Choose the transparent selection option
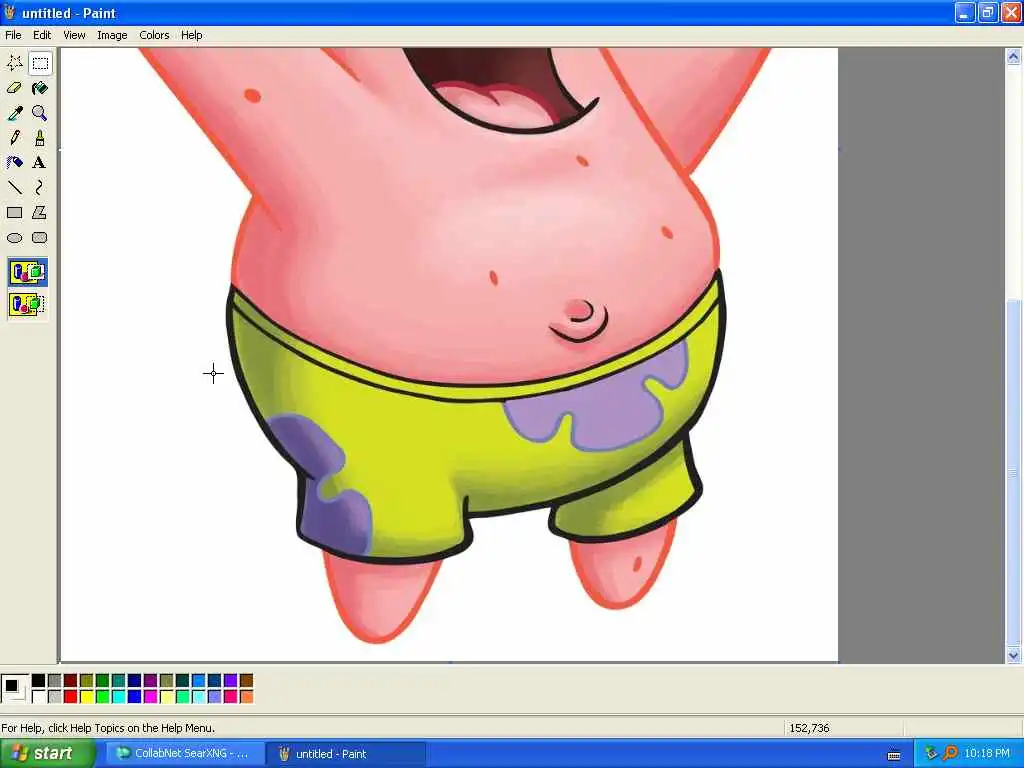 tap(27, 304)
